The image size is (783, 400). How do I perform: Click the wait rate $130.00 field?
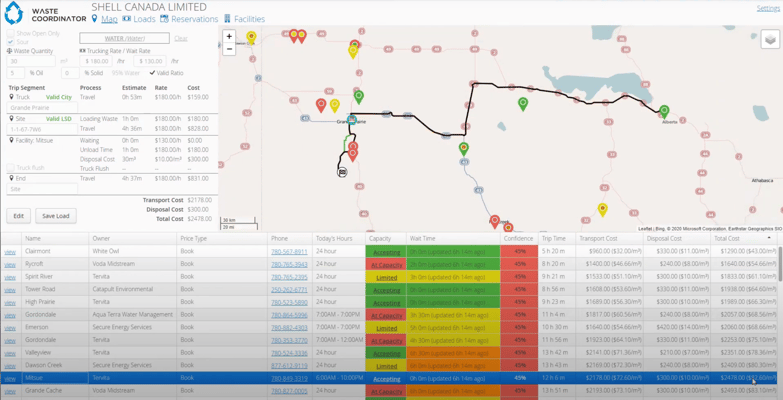coord(150,61)
